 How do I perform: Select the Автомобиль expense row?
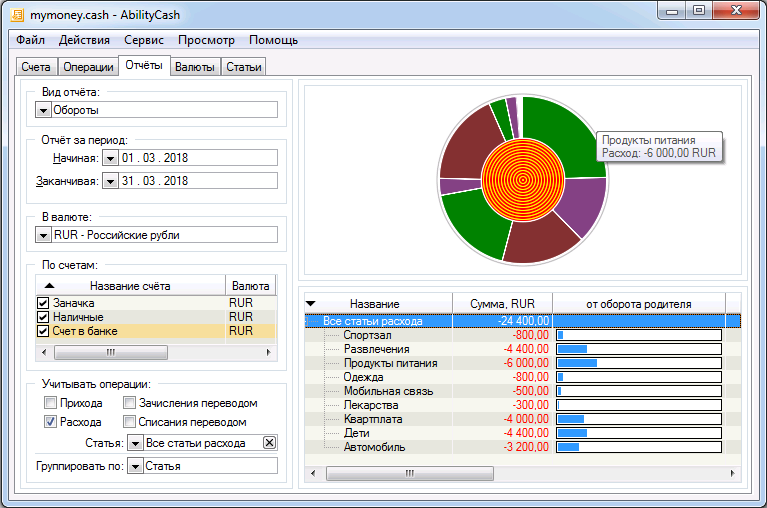click(522, 447)
